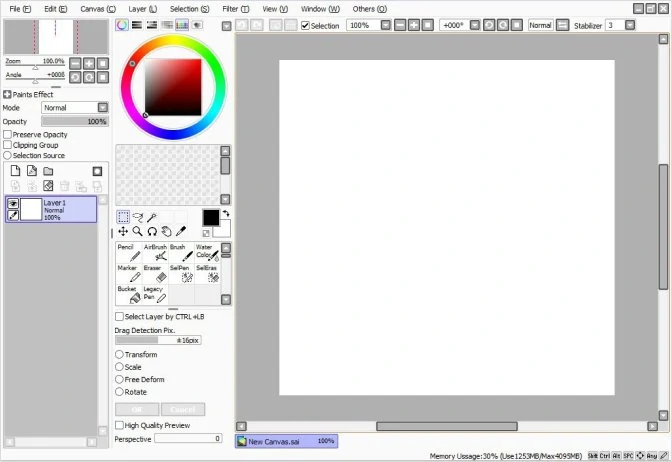Image resolution: width=672 pixels, height=462 pixels.
Task: Add a layer mask
Action: [97, 171]
